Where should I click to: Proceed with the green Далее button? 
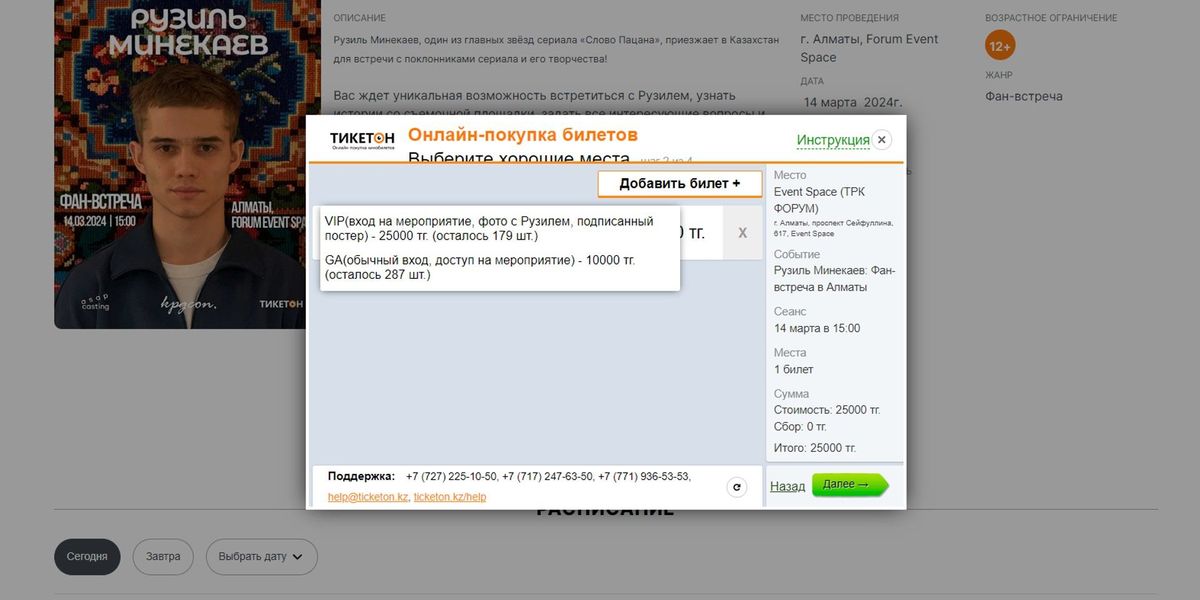pos(849,485)
